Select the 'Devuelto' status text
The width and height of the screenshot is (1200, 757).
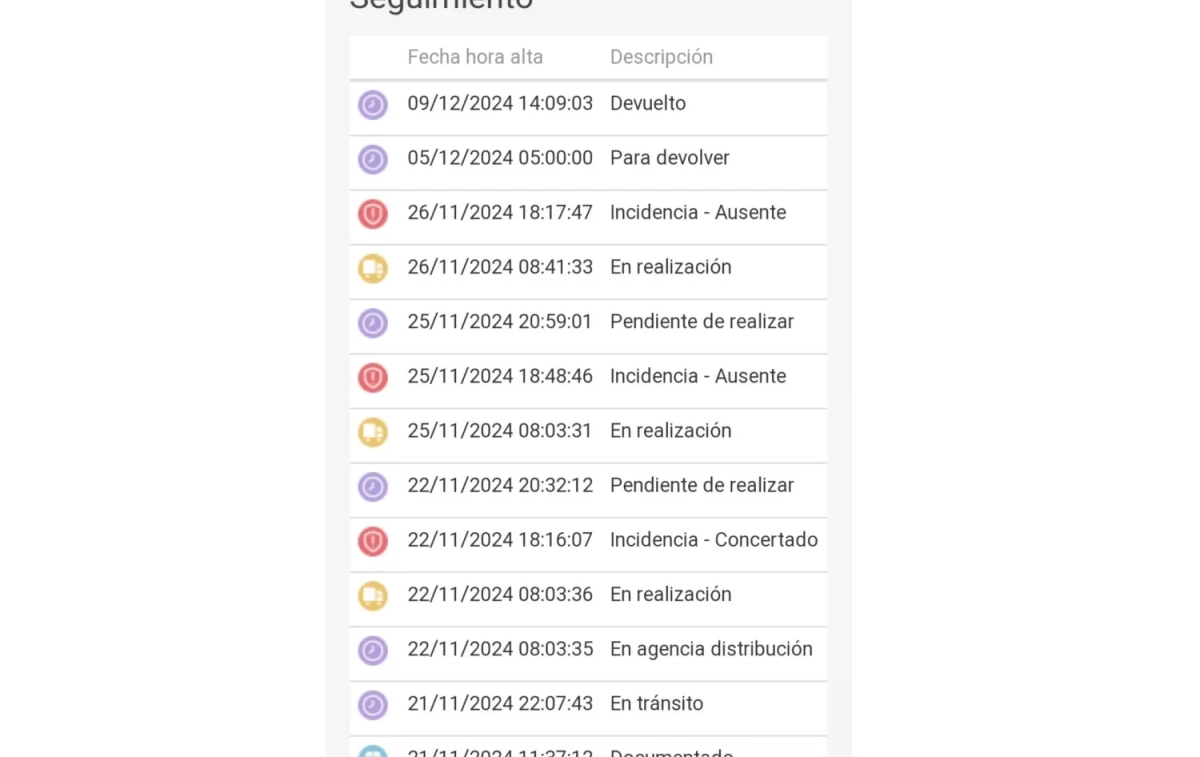click(x=648, y=103)
